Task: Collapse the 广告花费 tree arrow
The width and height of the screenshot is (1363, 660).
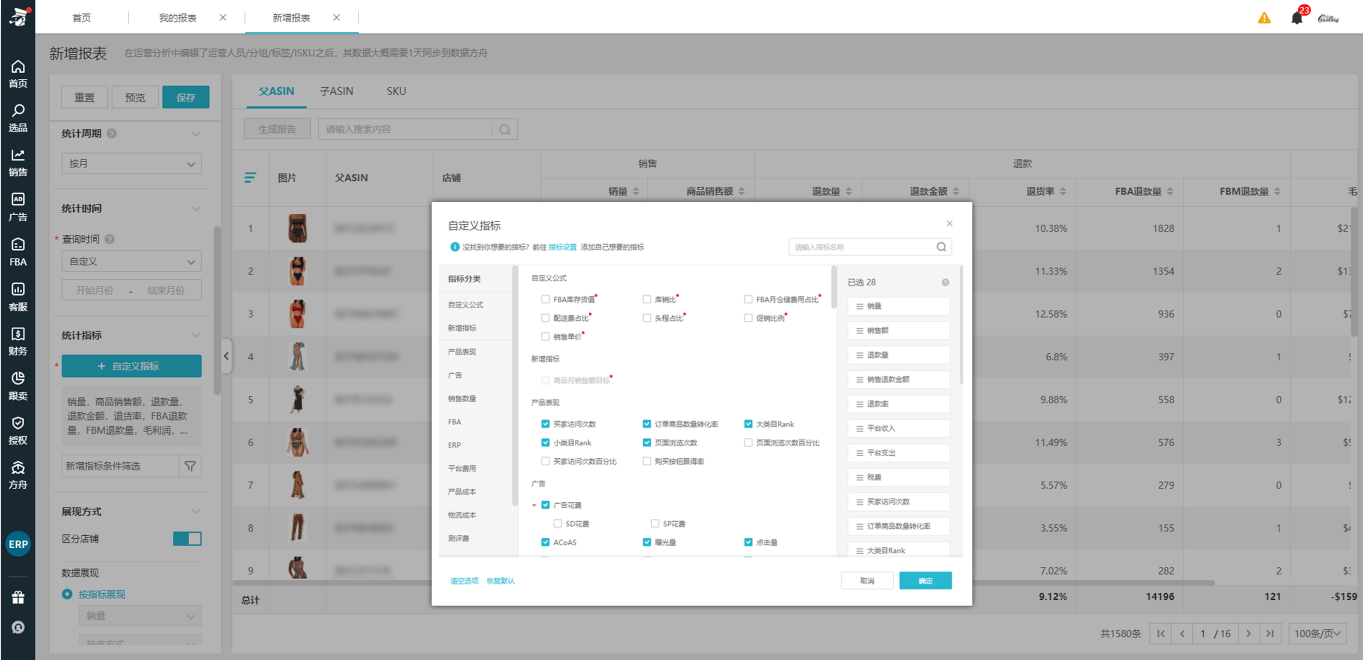Action: pyautogui.click(x=534, y=505)
